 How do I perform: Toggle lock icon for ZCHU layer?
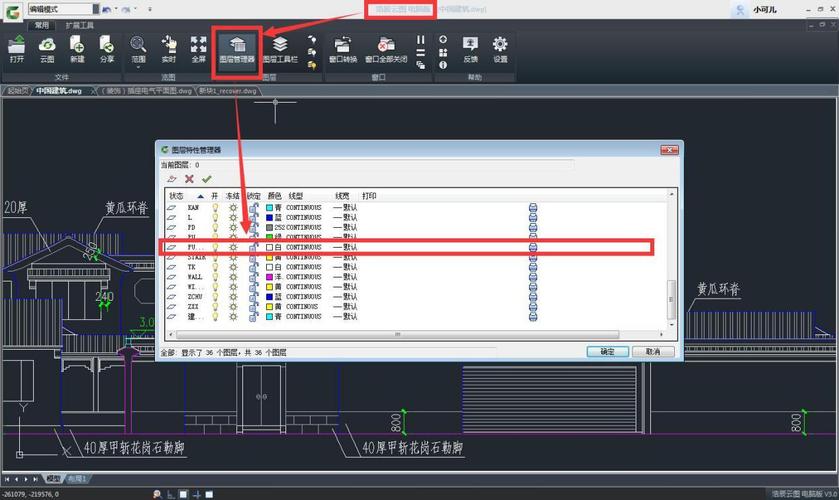(x=254, y=297)
